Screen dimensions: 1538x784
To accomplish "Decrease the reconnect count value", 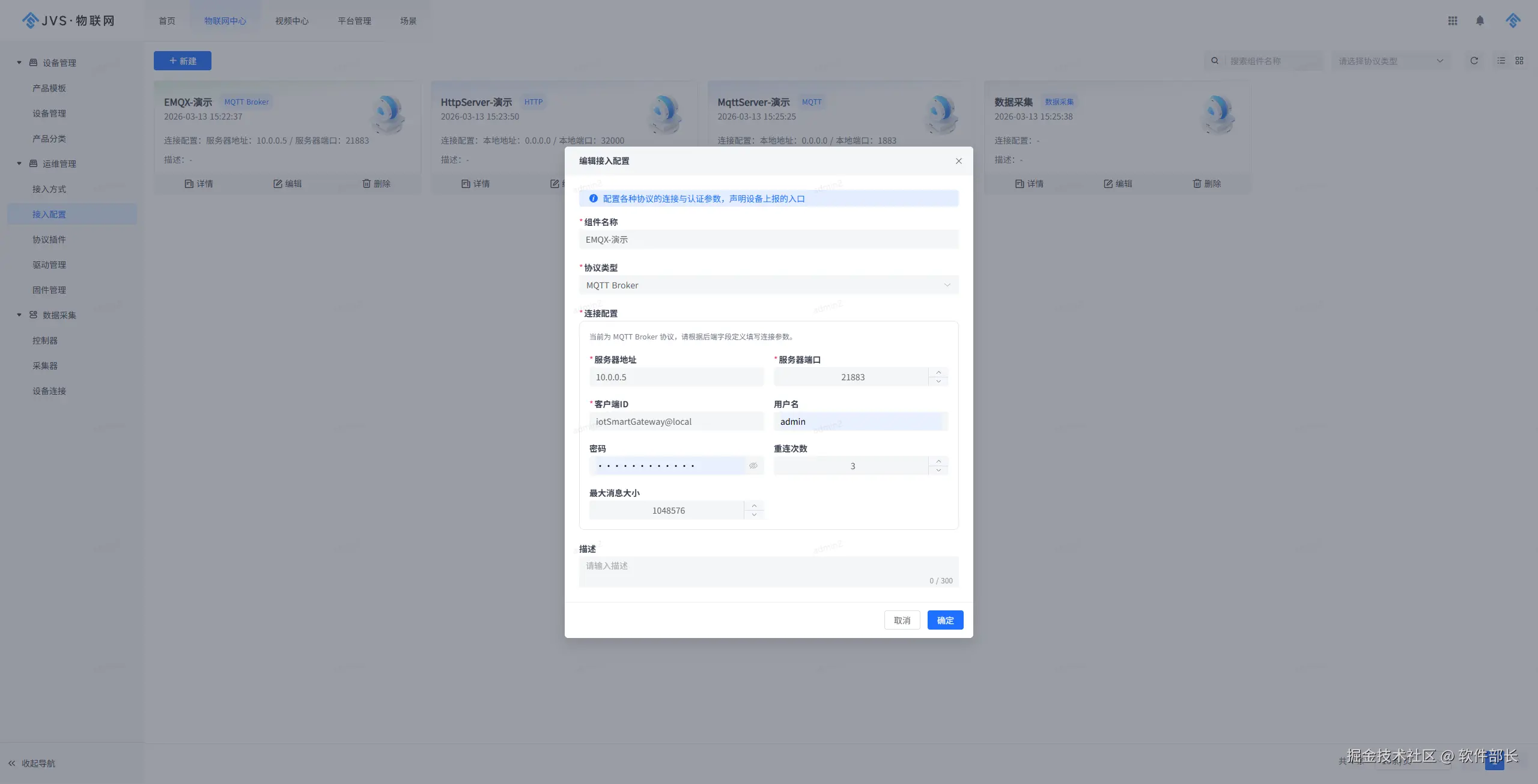I will pos(938,470).
